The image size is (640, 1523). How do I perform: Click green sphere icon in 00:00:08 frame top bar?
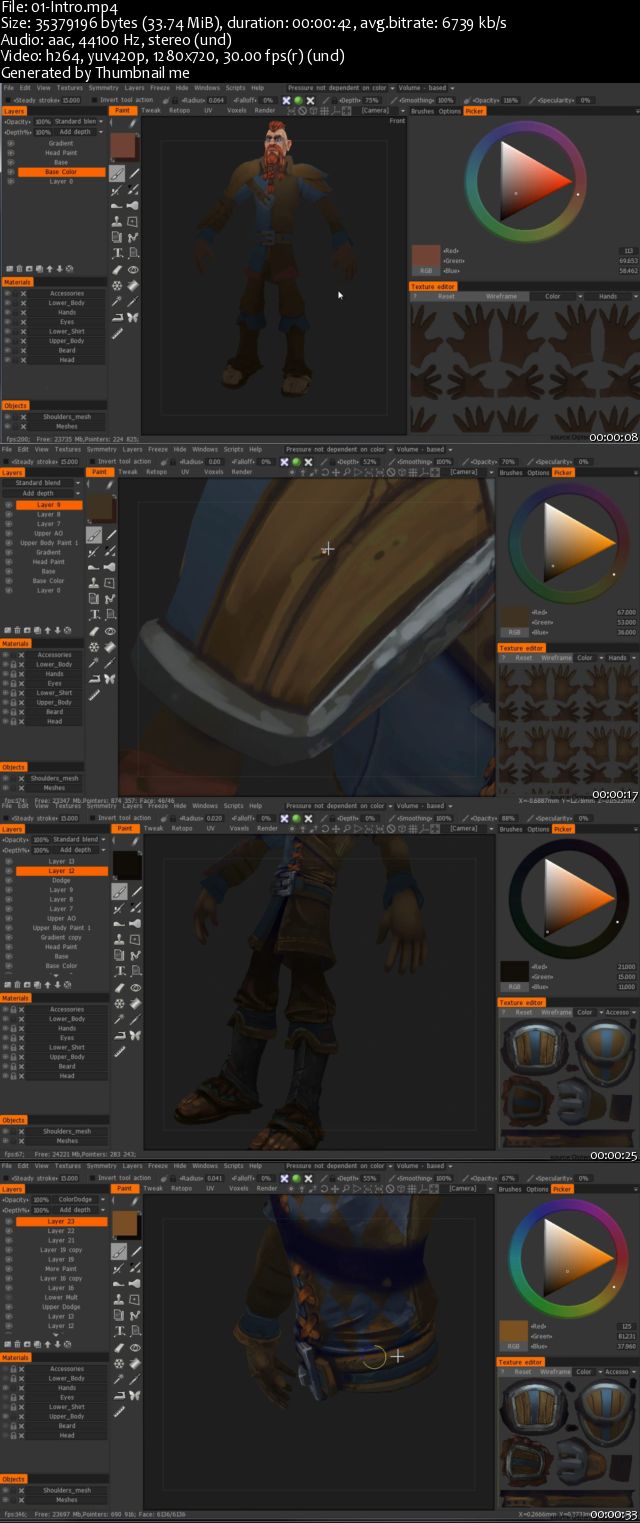coord(298,100)
